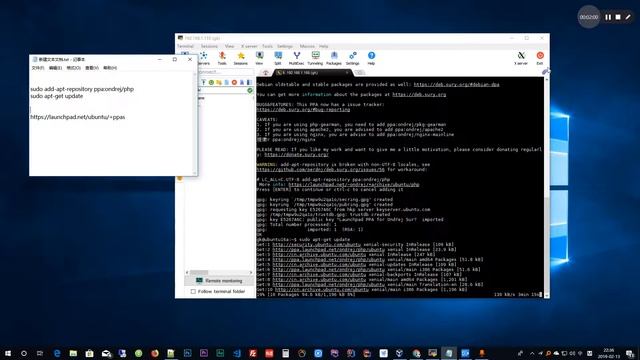The image size is (640, 360).
Task: Click the launchpad.net ondrej archive link in terminal
Action: point(353,184)
